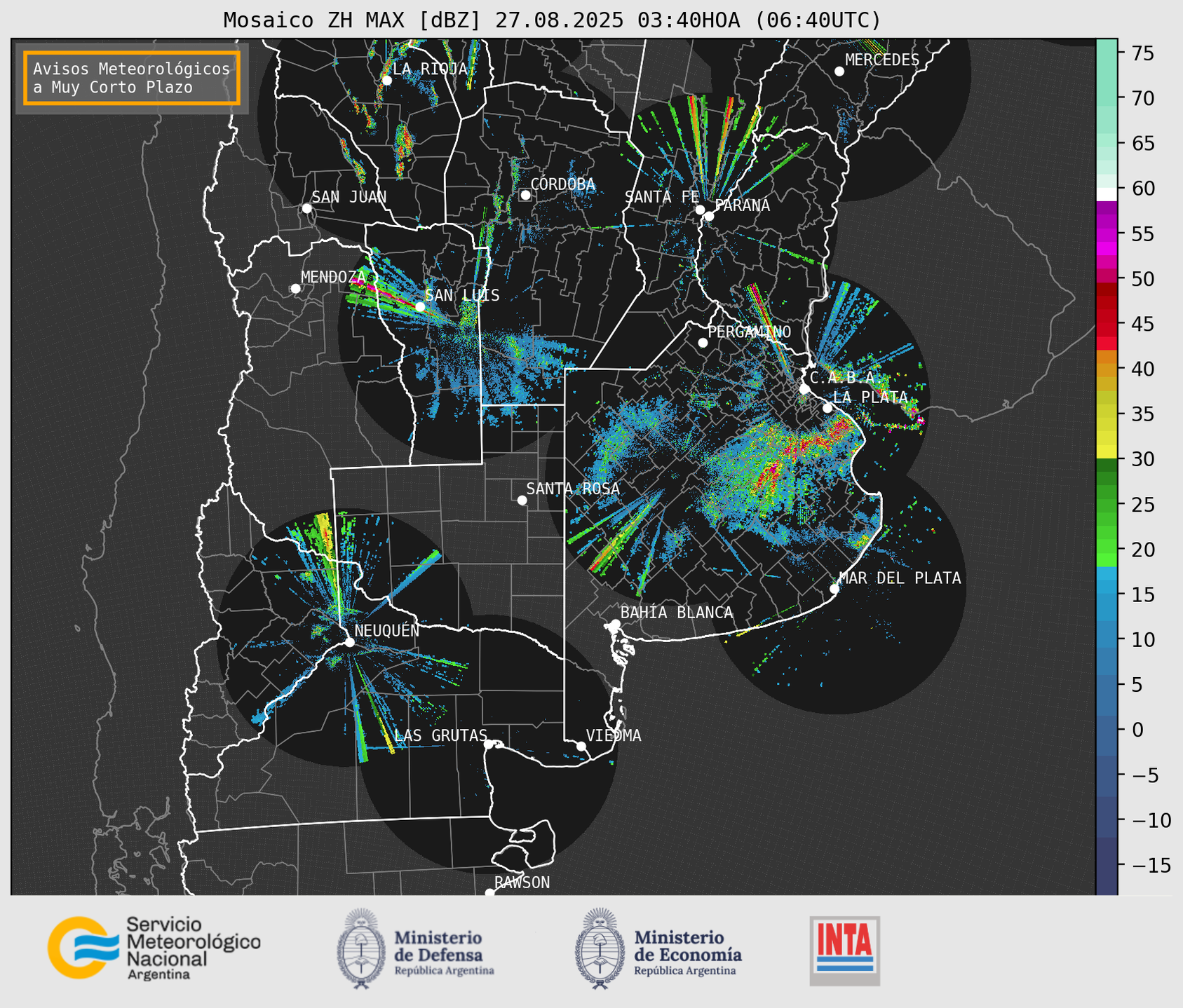Click the Mar del Plata marker dot
Image resolution: width=1183 pixels, height=1008 pixels.
tap(834, 589)
